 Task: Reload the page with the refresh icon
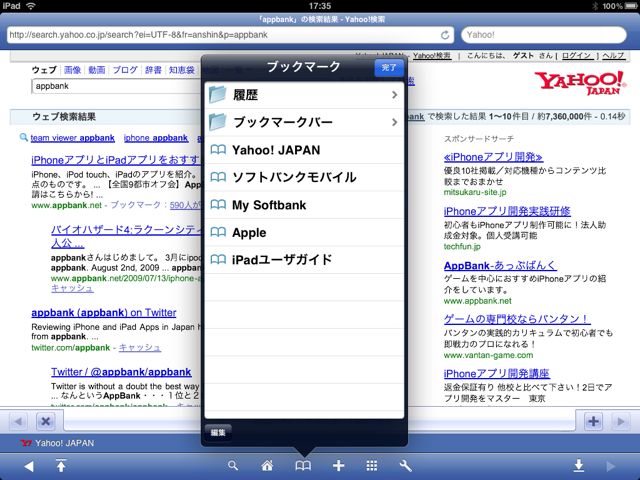[x=445, y=35]
